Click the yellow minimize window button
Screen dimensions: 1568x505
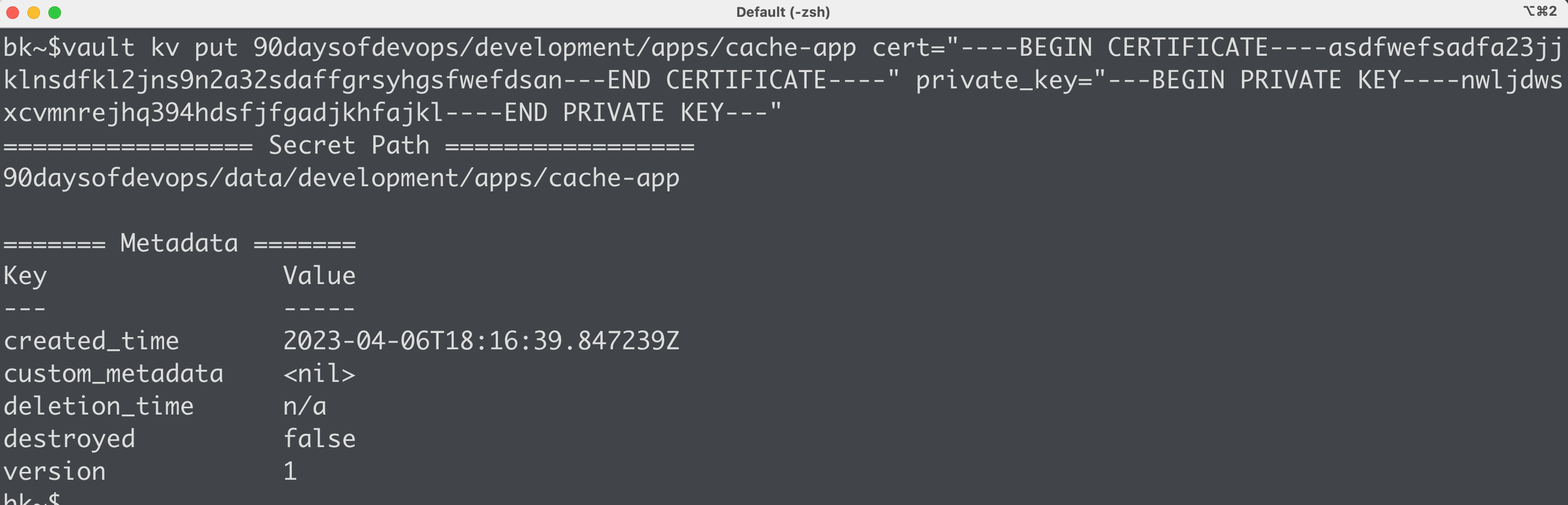pos(34,13)
